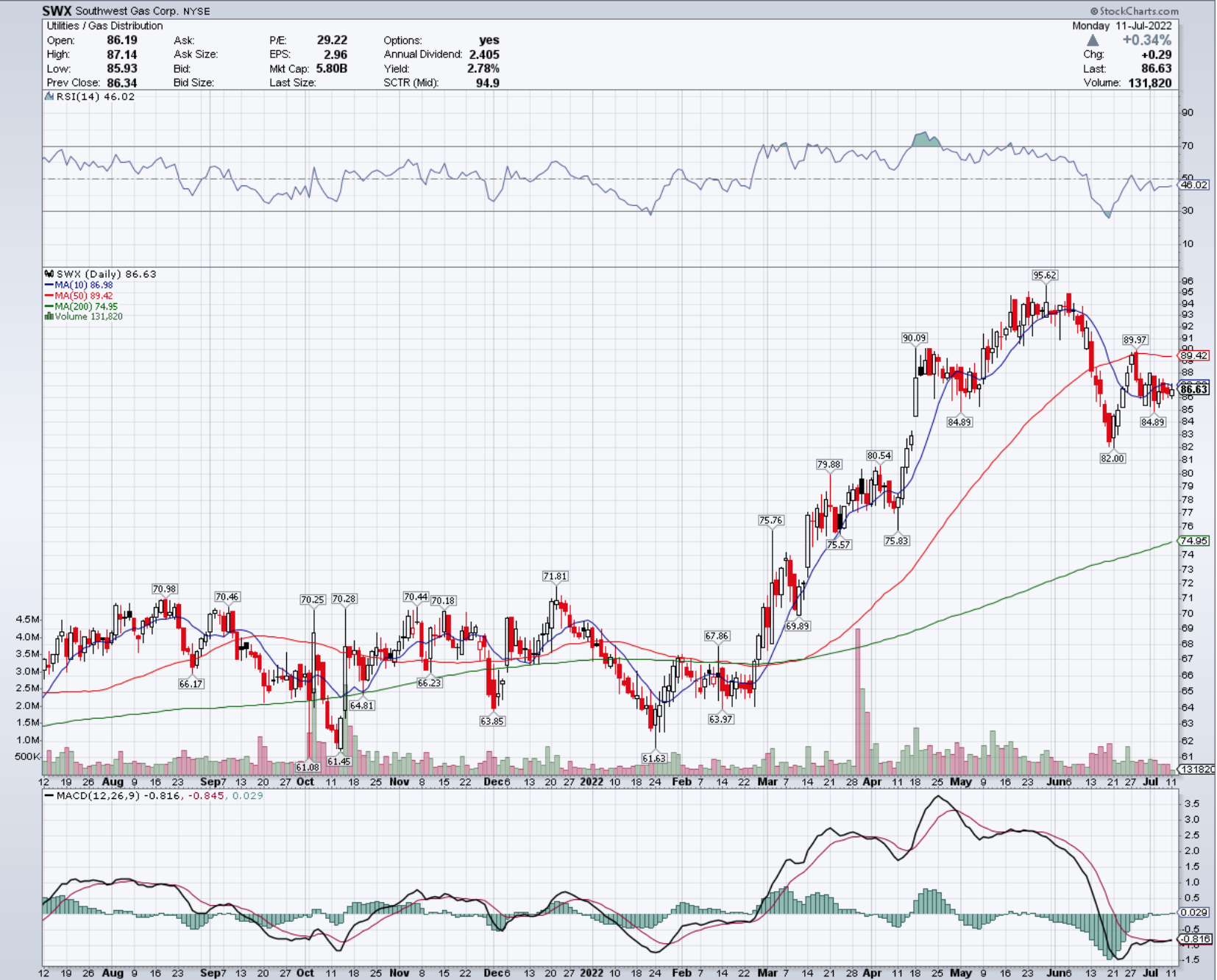Click the Prev Close value 86.34
1217x980 pixels.
[x=121, y=82]
